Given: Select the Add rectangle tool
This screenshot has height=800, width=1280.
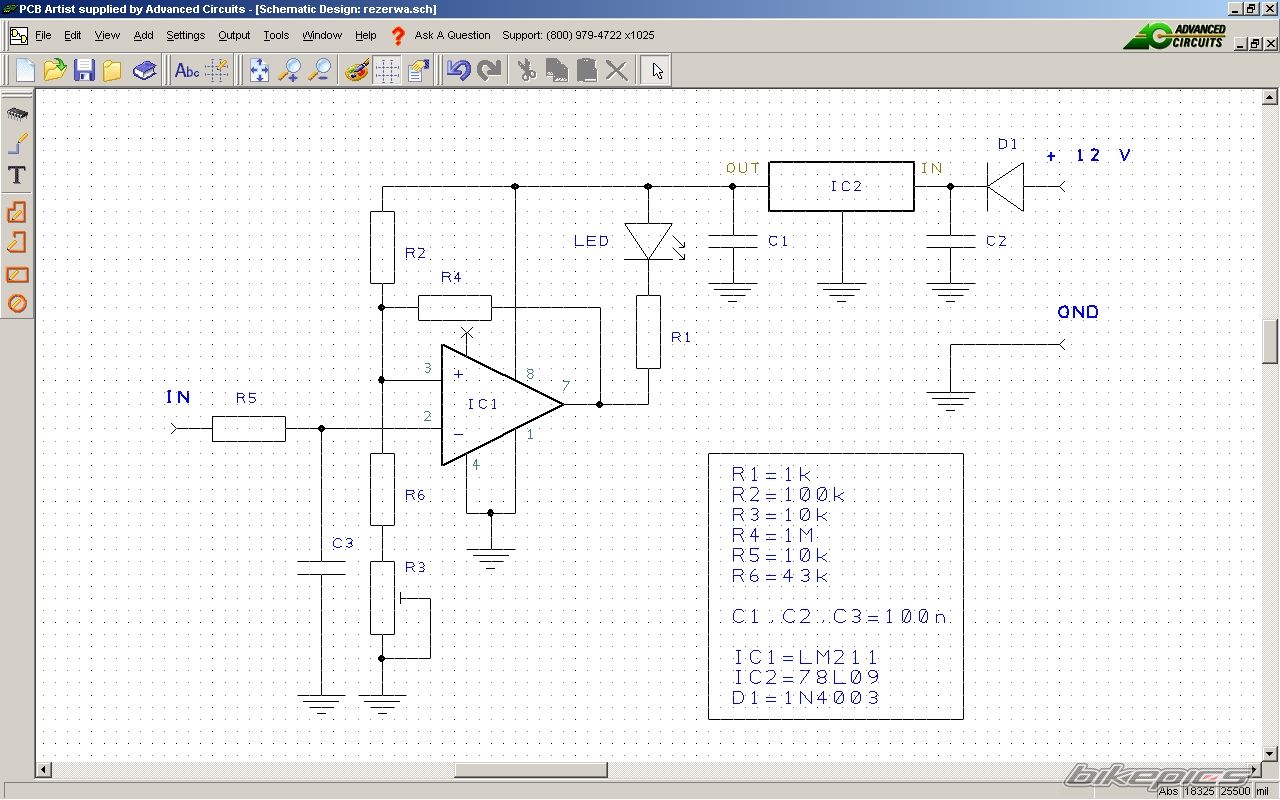Looking at the screenshot, I should point(17,274).
